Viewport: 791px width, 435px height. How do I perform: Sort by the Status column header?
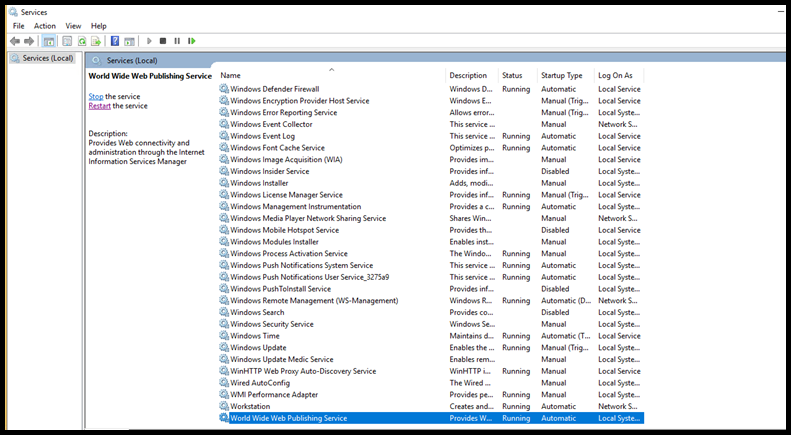(518, 75)
